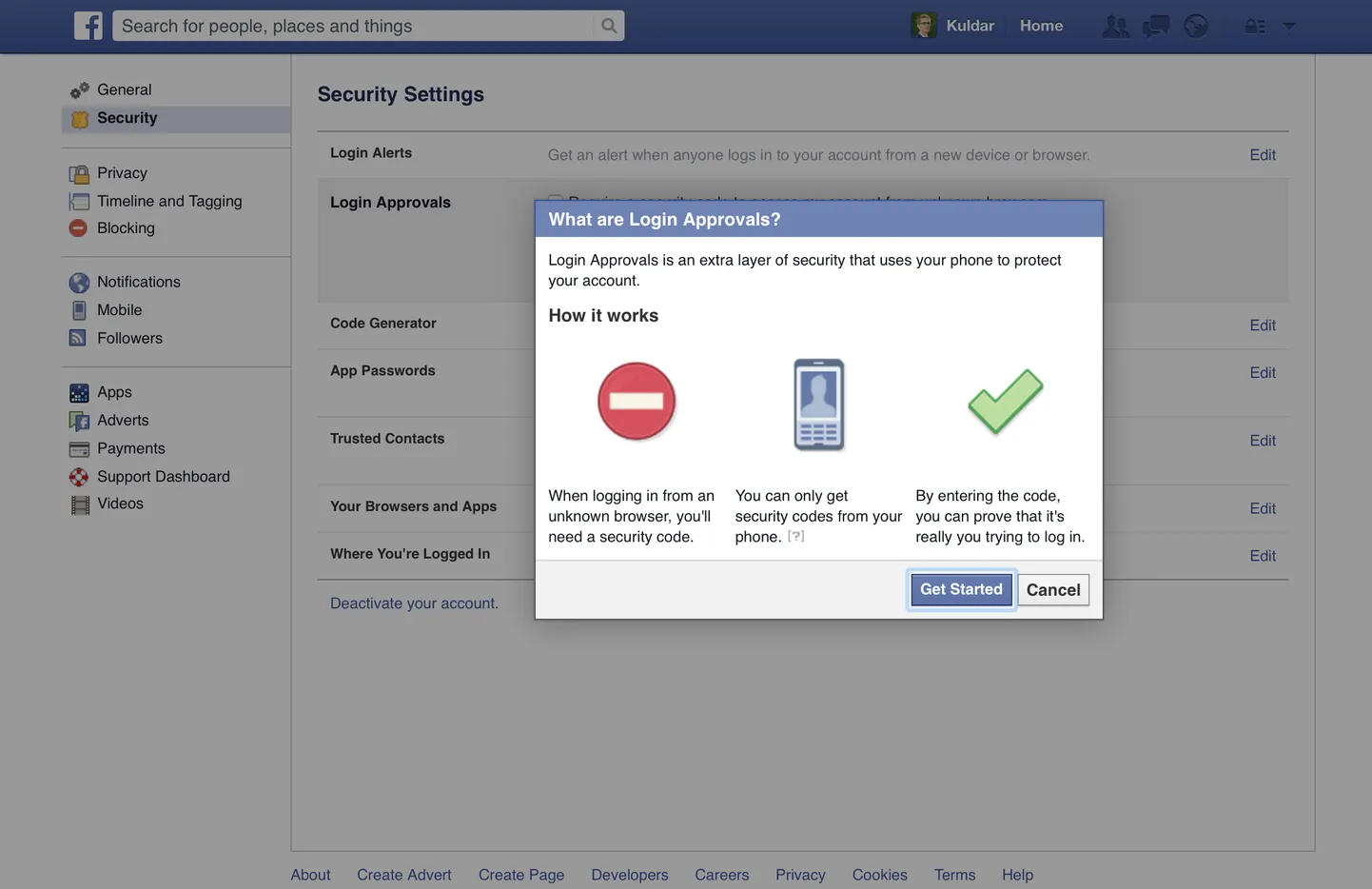Edit Where You're Logged In setting
The height and width of the screenshot is (889, 1372).
pyautogui.click(x=1263, y=556)
